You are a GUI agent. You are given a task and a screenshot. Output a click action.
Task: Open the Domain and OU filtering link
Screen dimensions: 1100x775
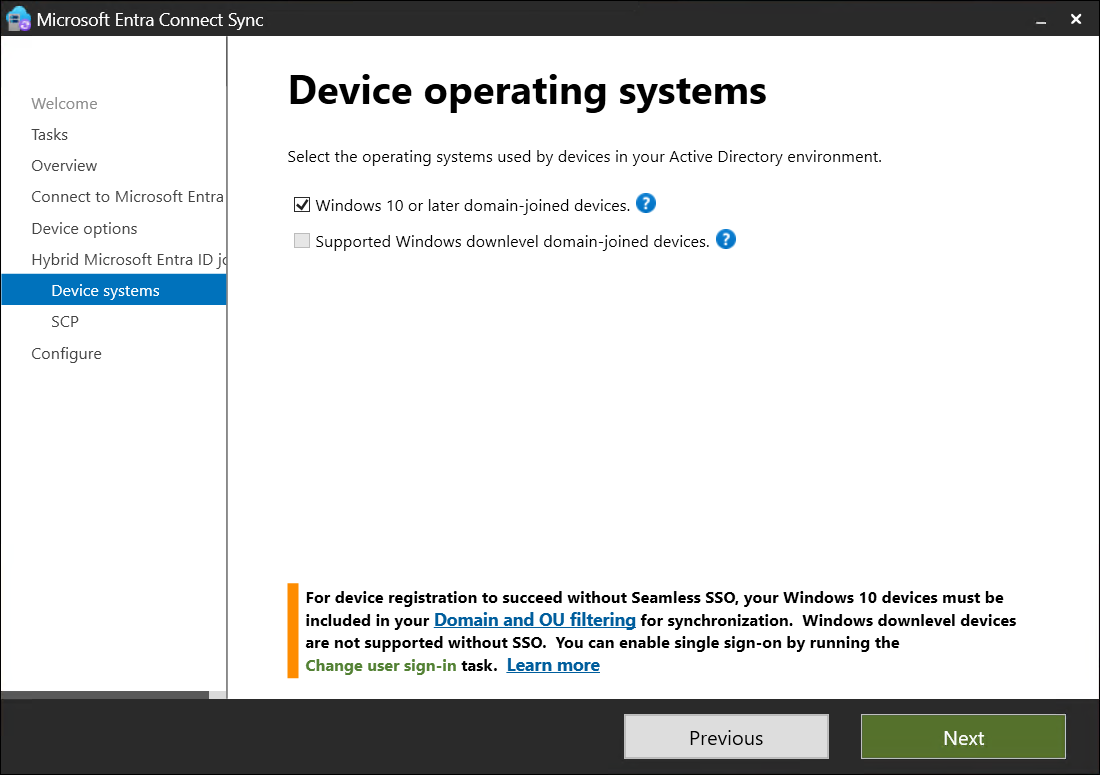534,619
